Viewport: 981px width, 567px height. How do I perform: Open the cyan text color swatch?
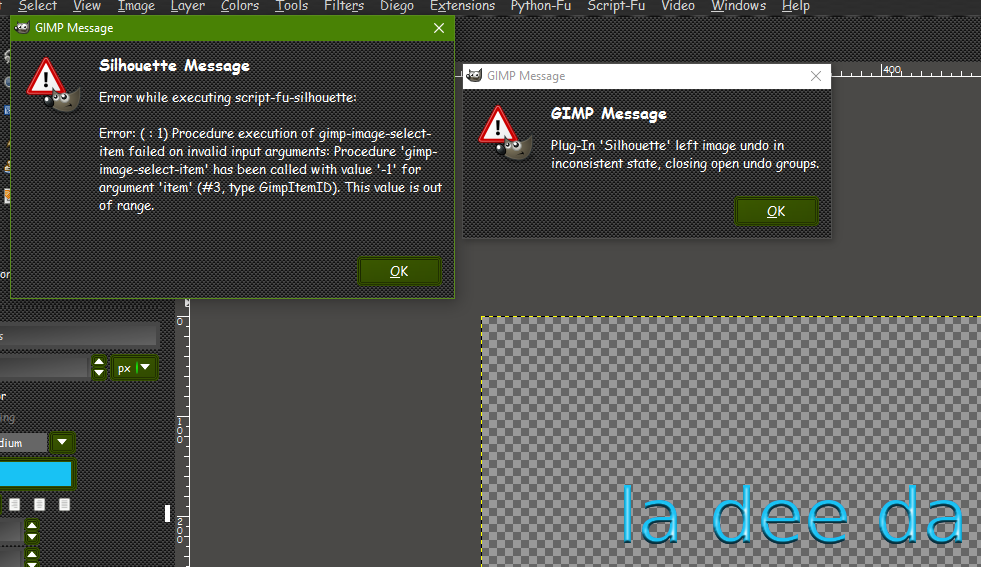tap(36, 474)
